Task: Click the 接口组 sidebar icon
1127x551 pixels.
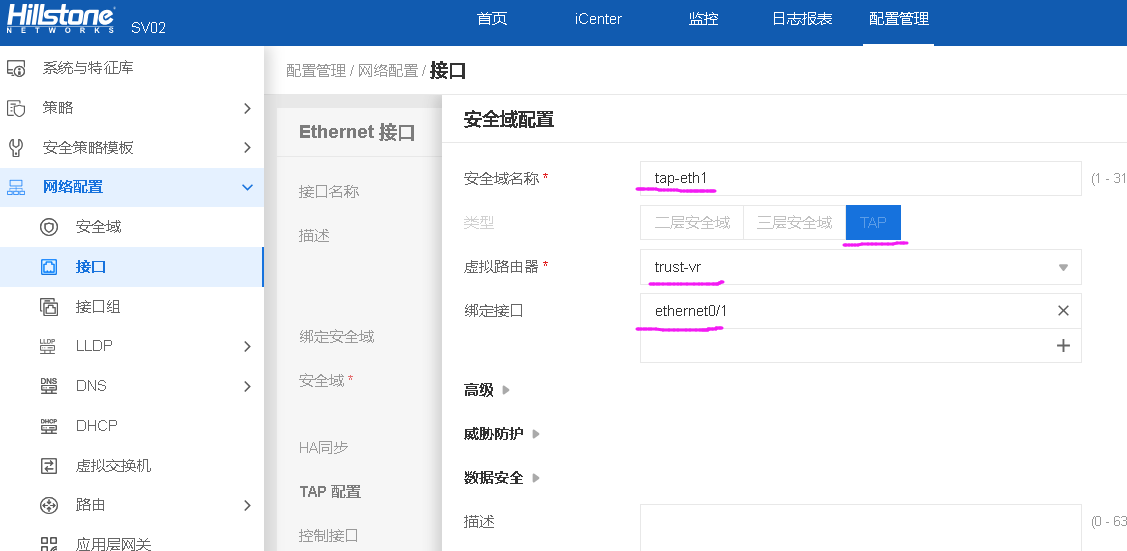Action: click(x=48, y=307)
